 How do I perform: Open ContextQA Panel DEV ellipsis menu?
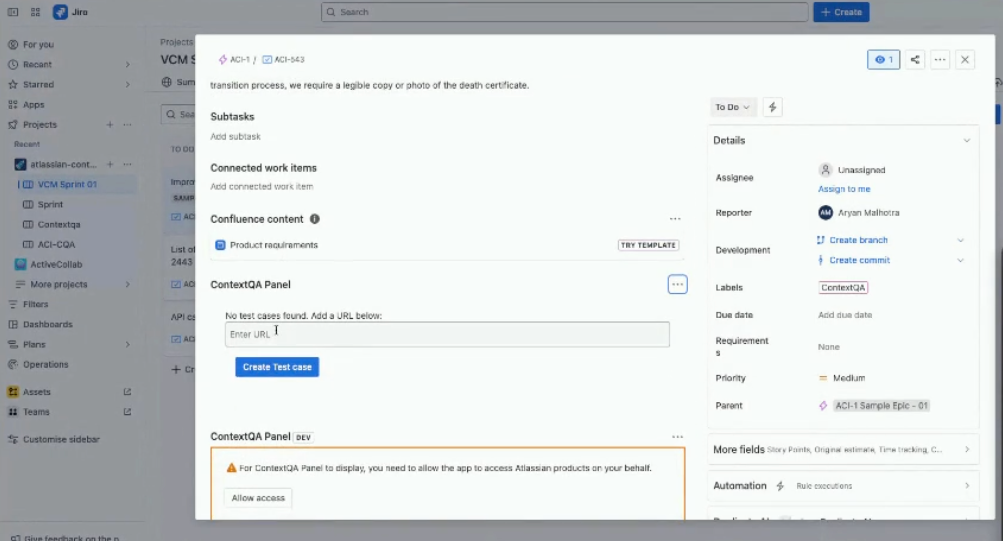click(x=677, y=437)
